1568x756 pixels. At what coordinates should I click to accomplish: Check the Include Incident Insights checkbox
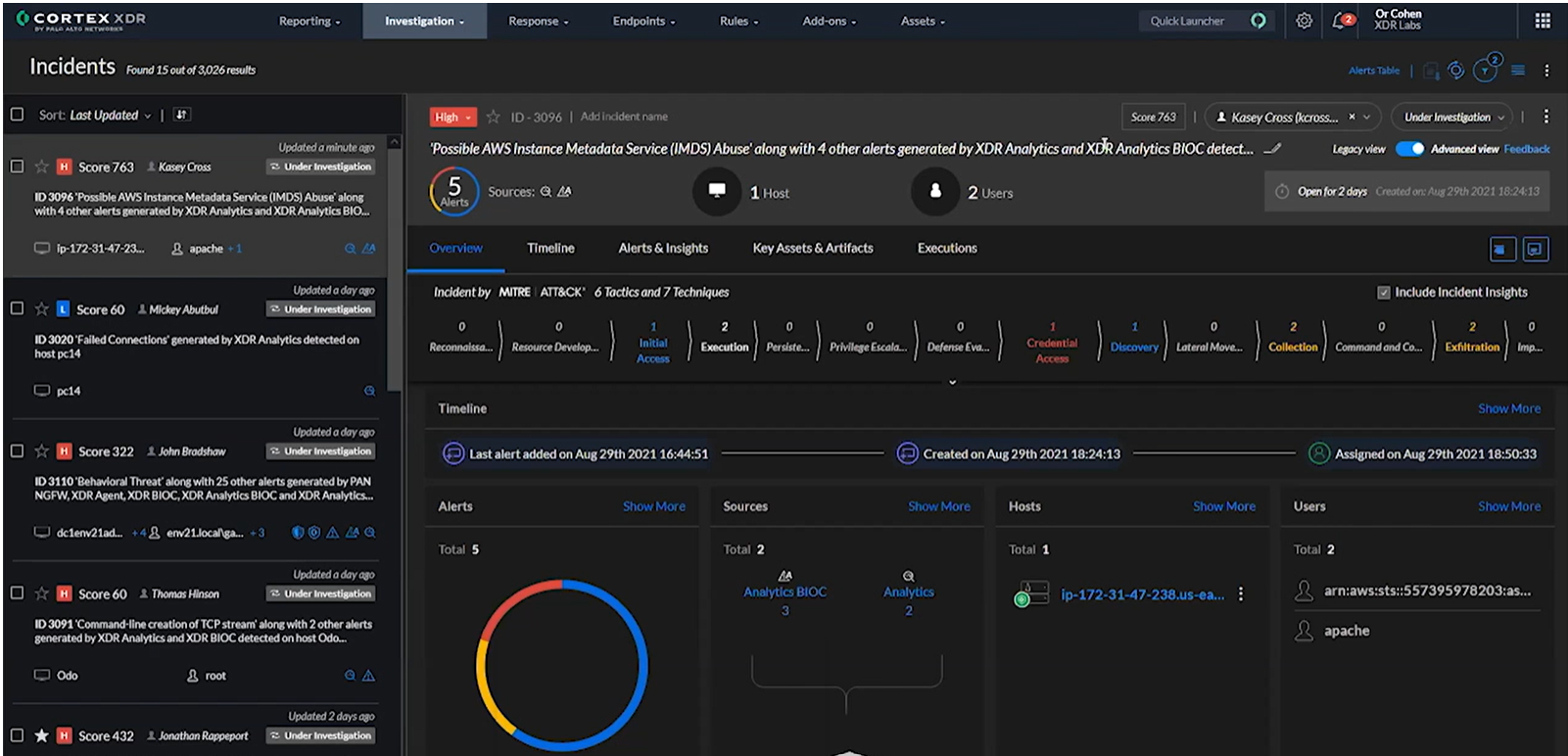click(1384, 292)
